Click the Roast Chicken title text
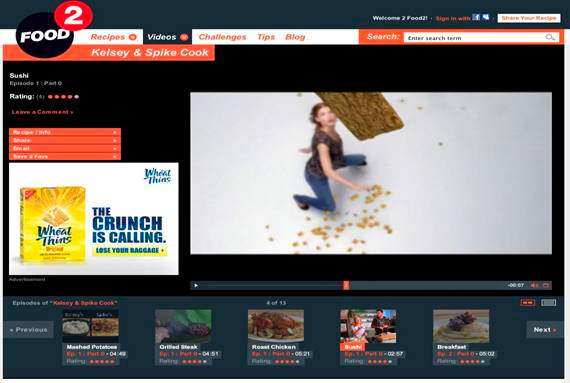 [x=274, y=347]
